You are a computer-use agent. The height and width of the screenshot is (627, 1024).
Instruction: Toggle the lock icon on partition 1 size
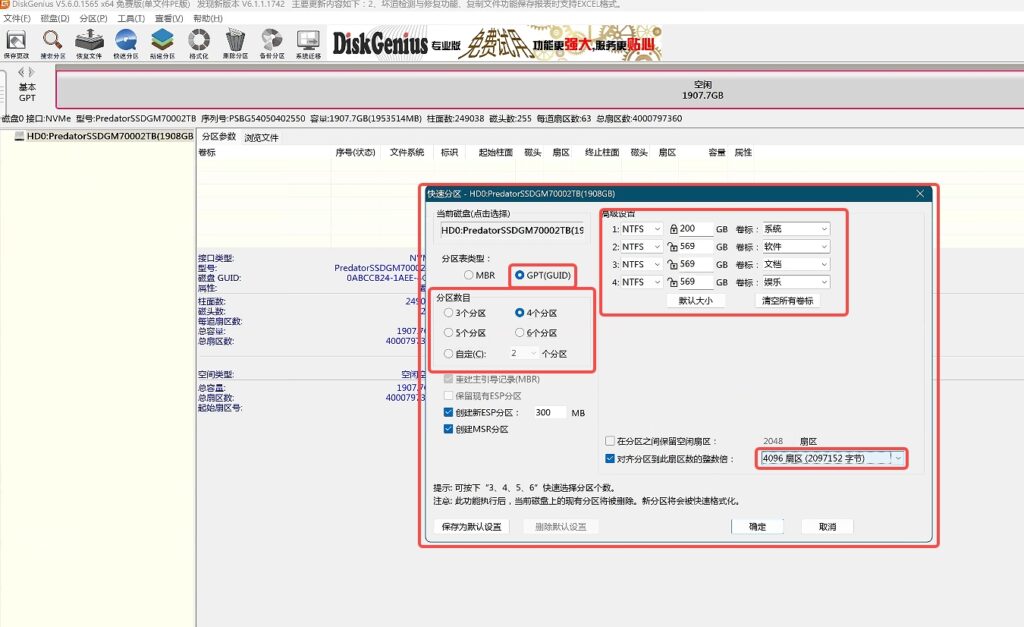(674, 229)
